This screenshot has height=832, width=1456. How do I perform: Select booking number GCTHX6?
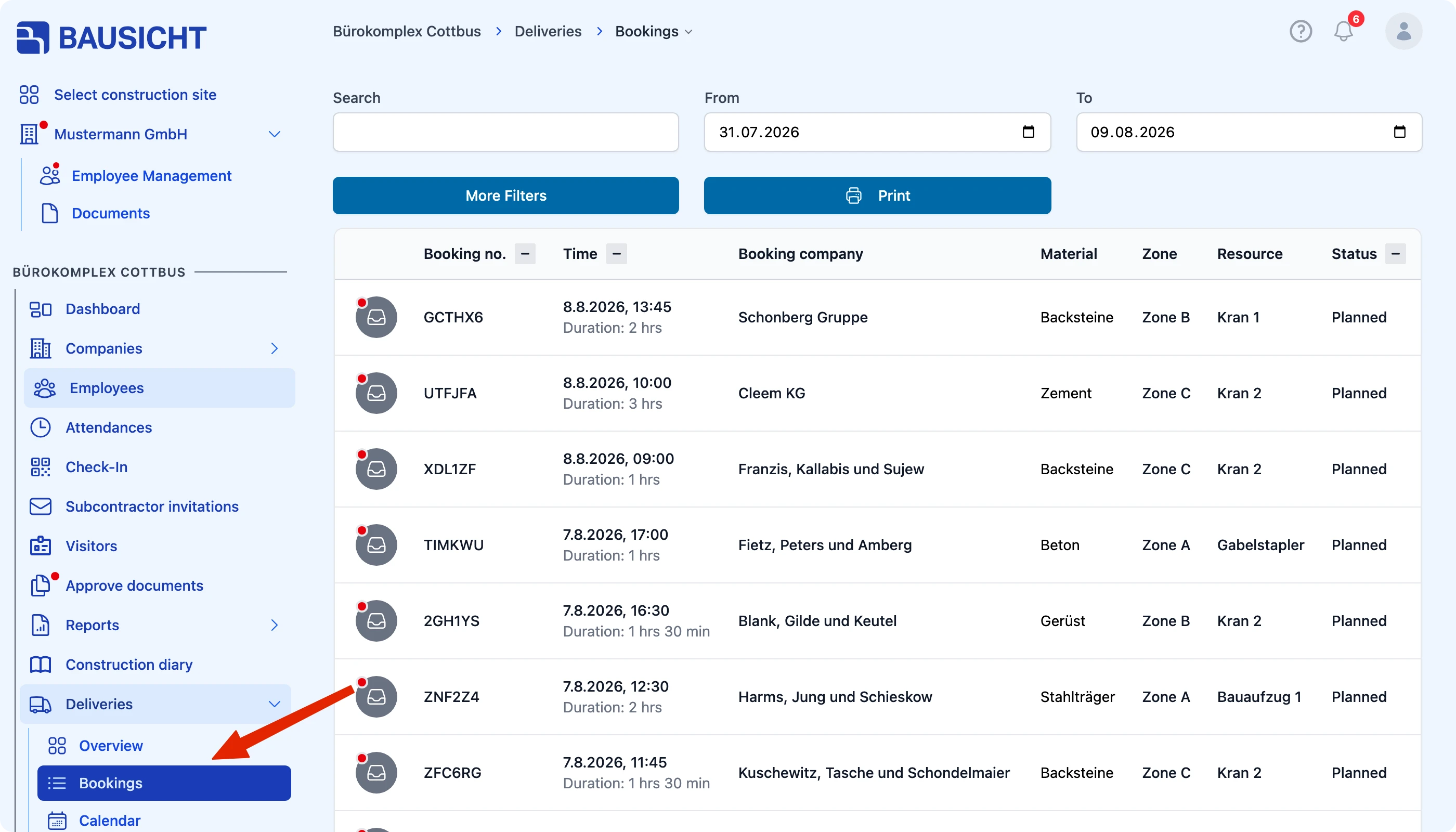click(x=453, y=317)
